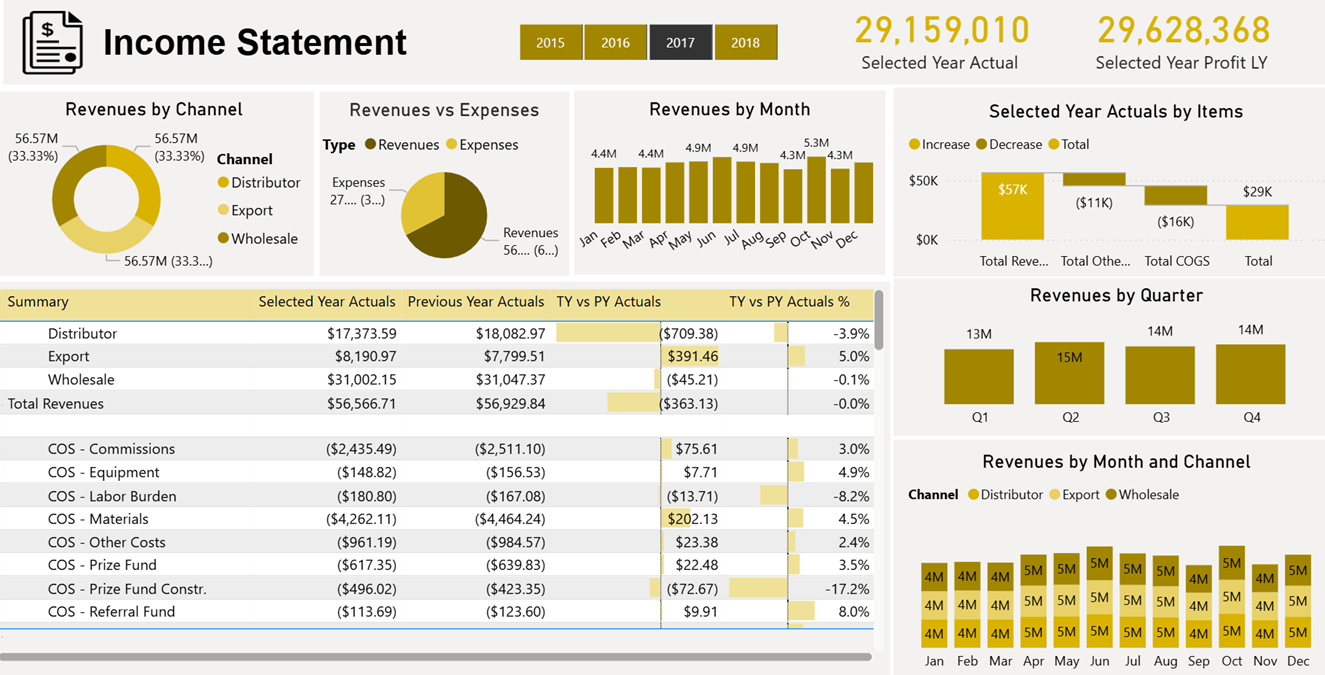Toggle the 2015 year filter
This screenshot has width=1325, height=675.
[x=550, y=42]
